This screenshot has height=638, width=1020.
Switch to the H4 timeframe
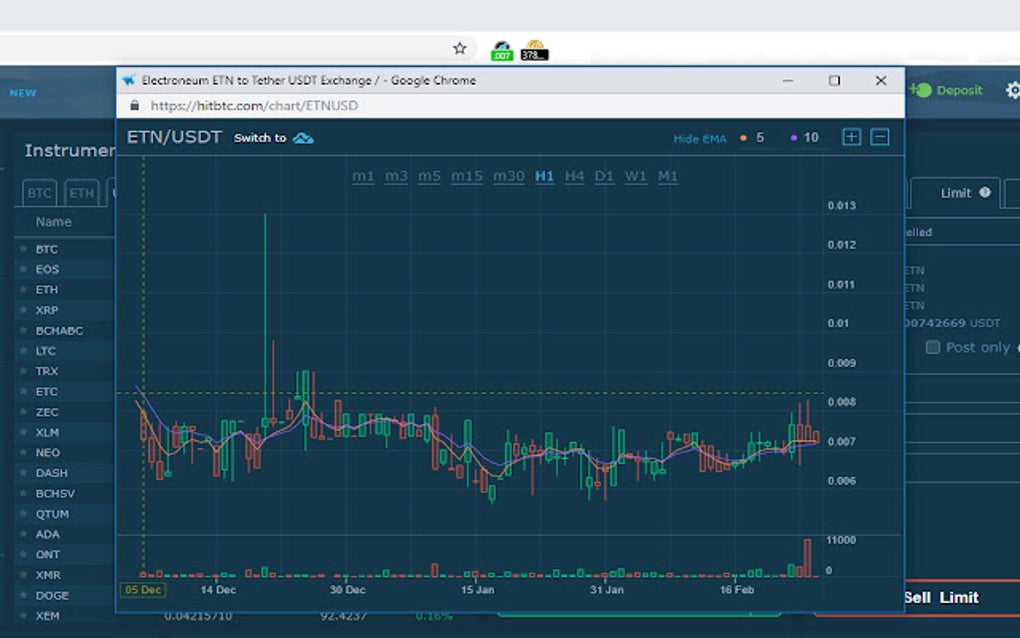(x=574, y=175)
